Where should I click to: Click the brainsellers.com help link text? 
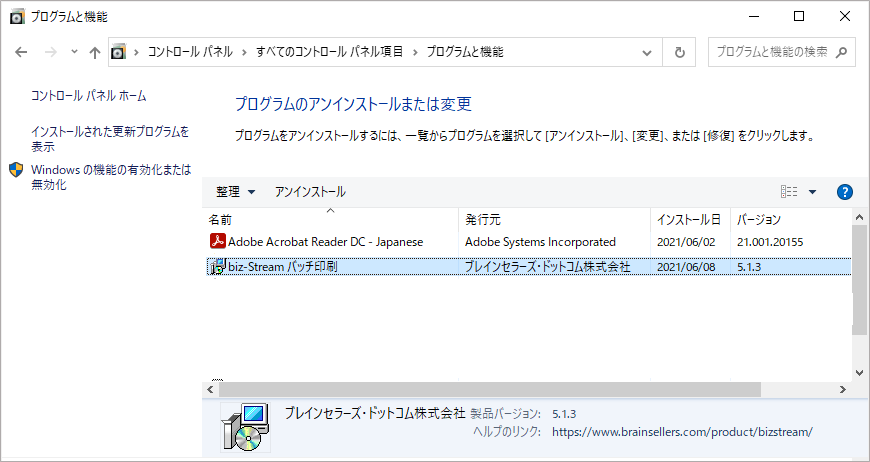[x=682, y=431]
